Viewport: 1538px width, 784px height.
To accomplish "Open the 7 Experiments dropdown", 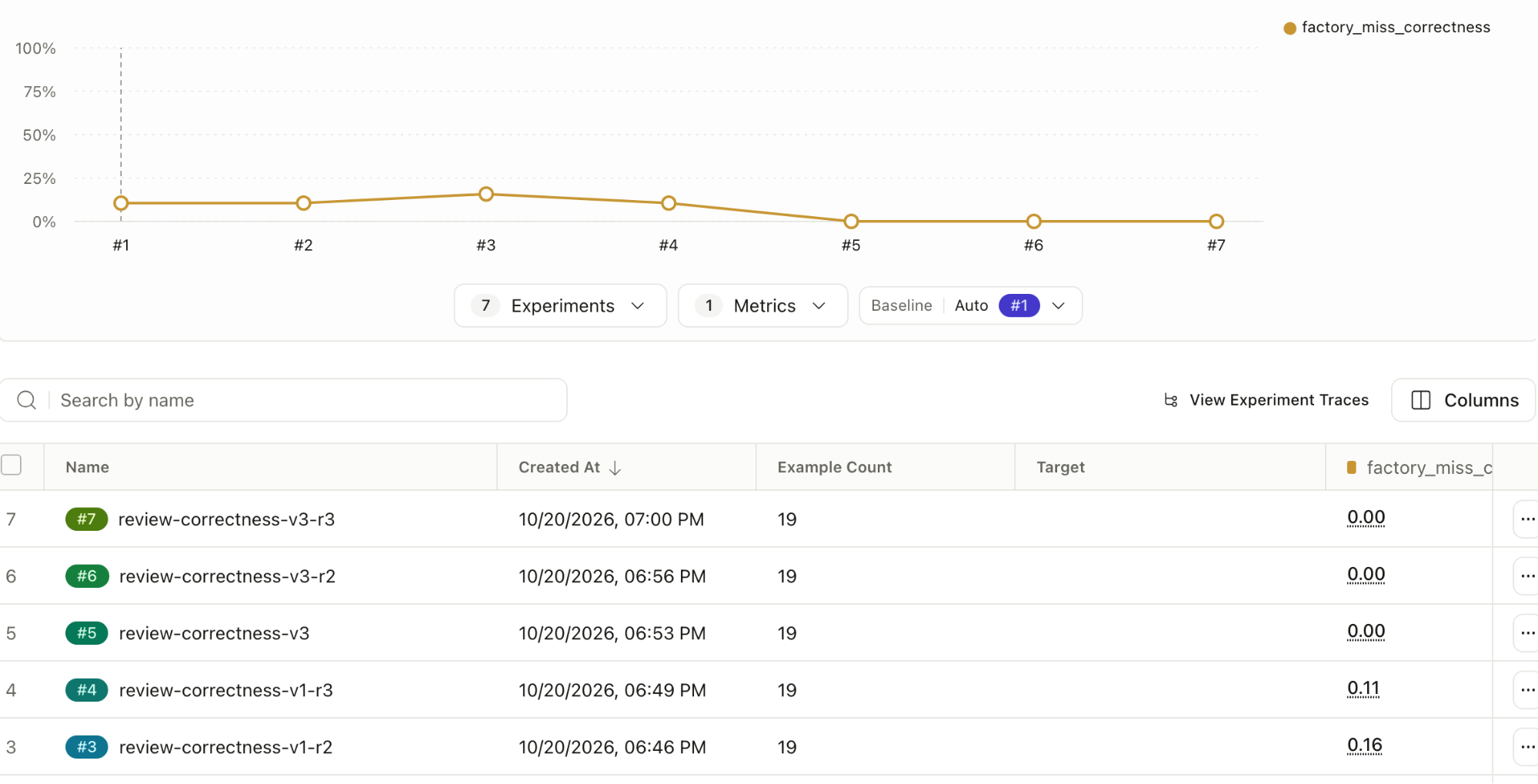I will (560, 305).
